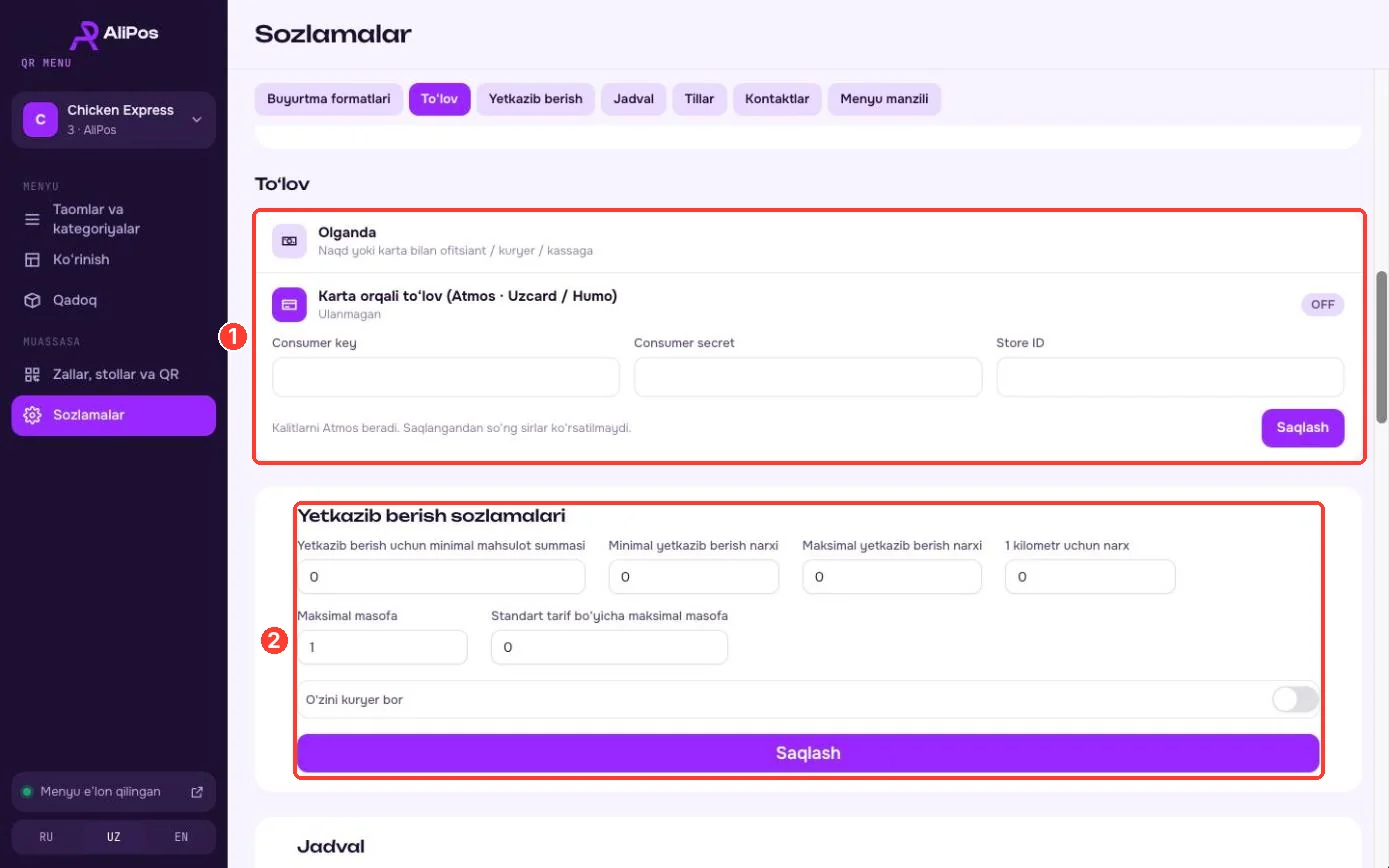Switch language to RU
The width and height of the screenshot is (1389, 868).
click(x=46, y=837)
